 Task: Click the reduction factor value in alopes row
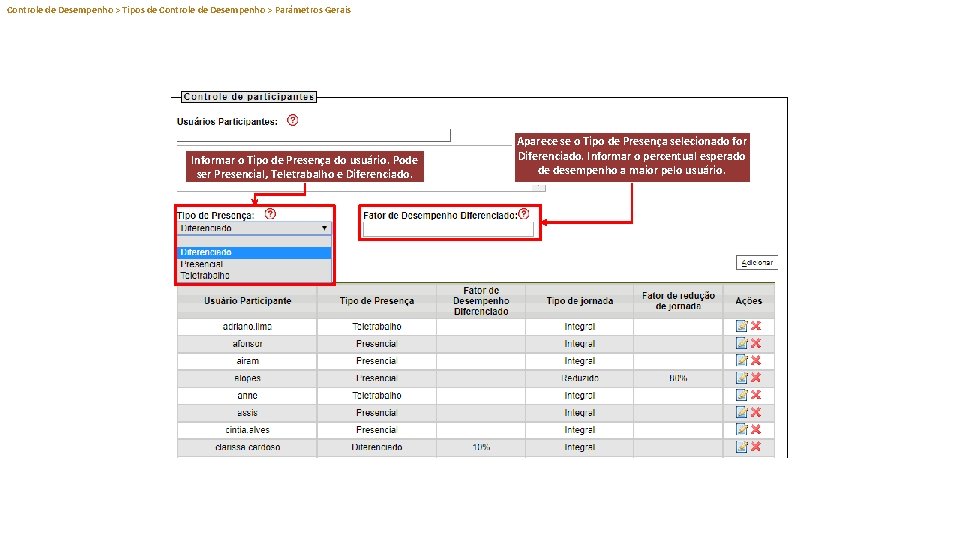(x=678, y=378)
